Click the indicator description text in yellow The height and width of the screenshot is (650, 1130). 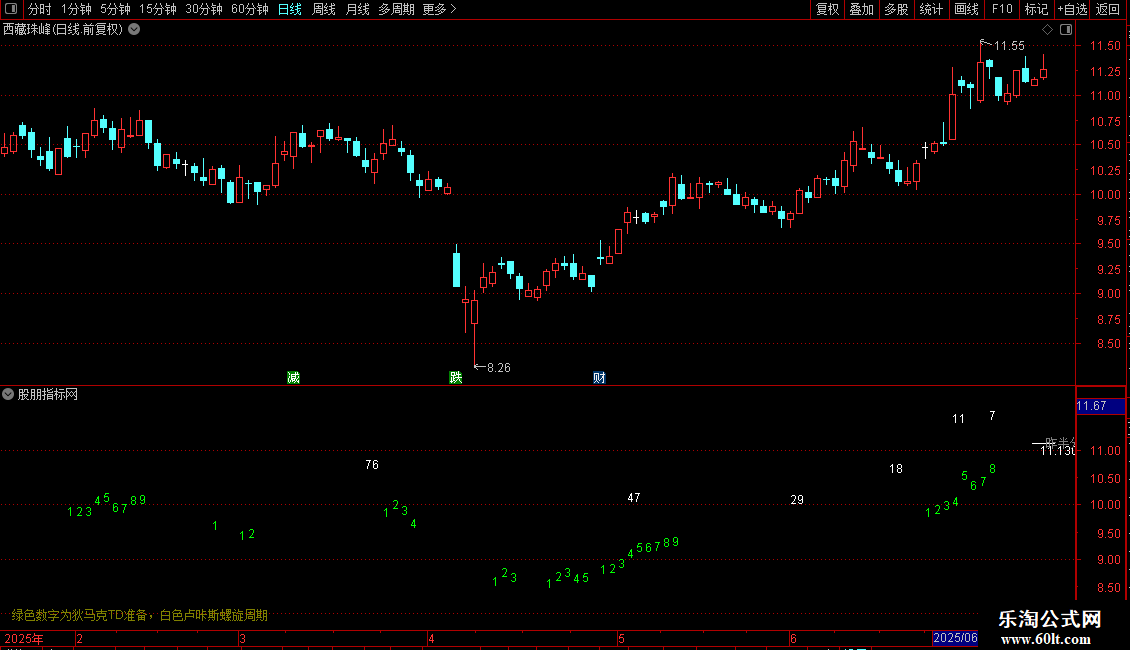pyautogui.click(x=140, y=615)
